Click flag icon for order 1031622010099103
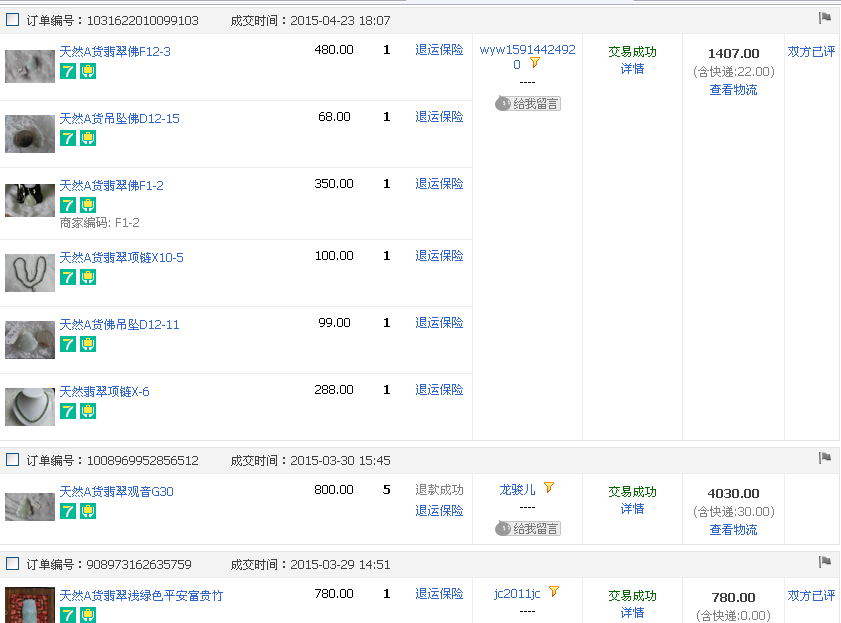841x623 pixels. click(825, 18)
